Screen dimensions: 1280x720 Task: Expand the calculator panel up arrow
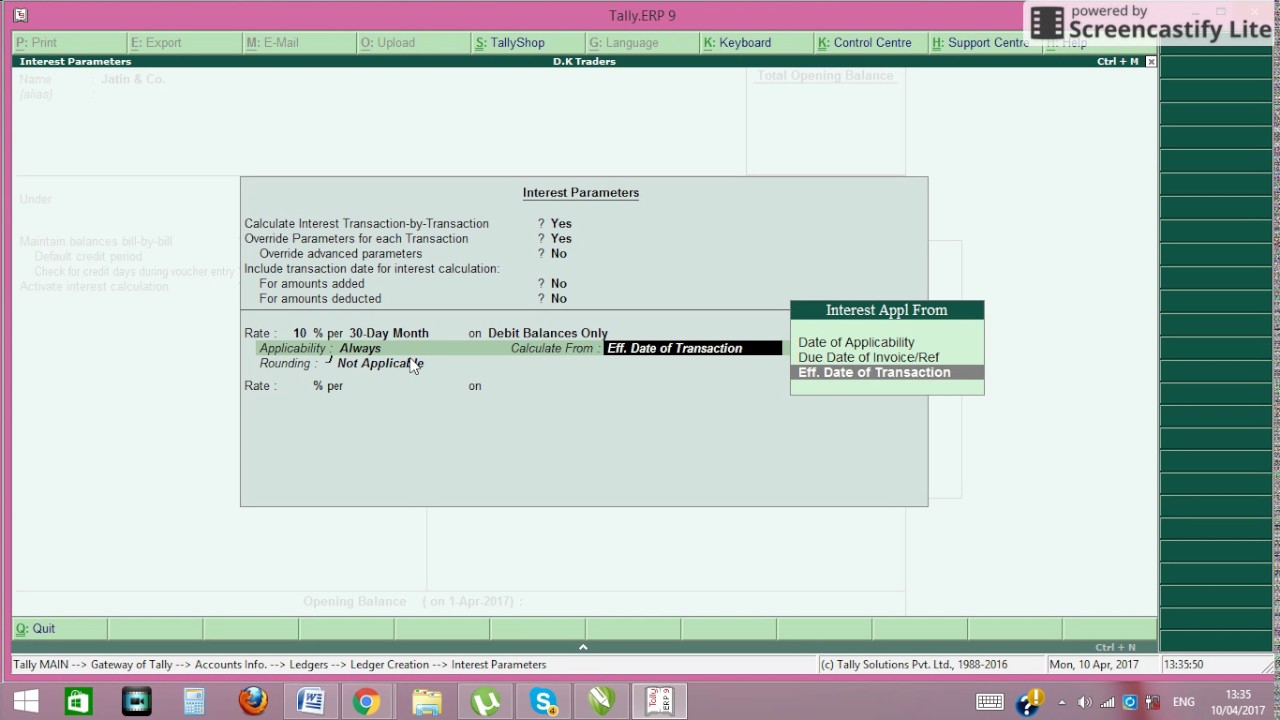pos(583,647)
